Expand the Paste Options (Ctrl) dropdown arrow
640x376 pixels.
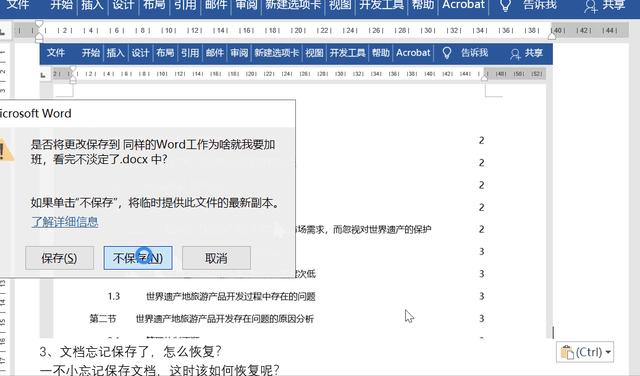point(608,352)
